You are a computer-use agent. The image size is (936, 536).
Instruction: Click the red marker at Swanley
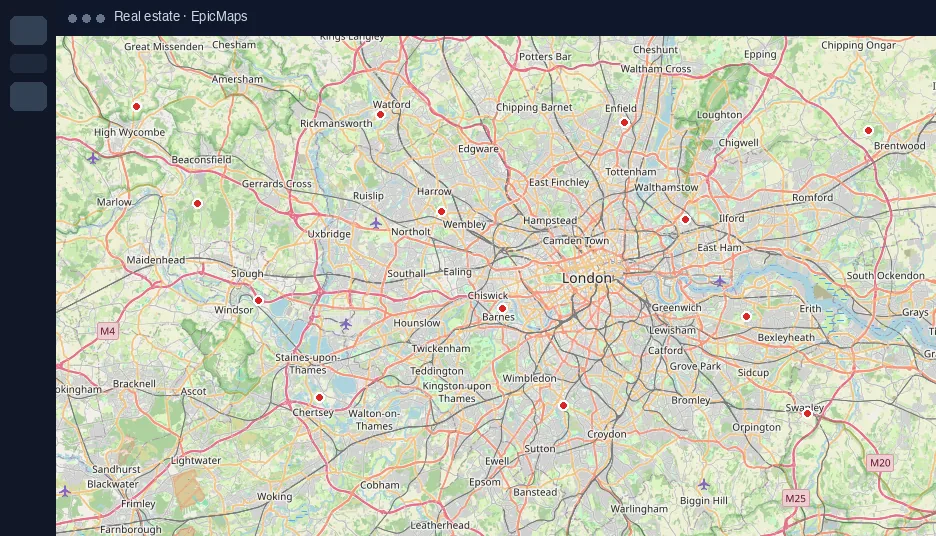coord(807,413)
